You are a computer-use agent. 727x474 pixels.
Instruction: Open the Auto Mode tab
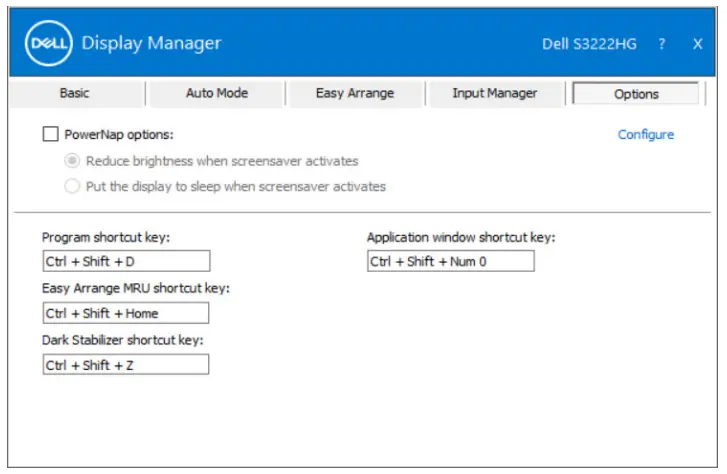(x=217, y=93)
